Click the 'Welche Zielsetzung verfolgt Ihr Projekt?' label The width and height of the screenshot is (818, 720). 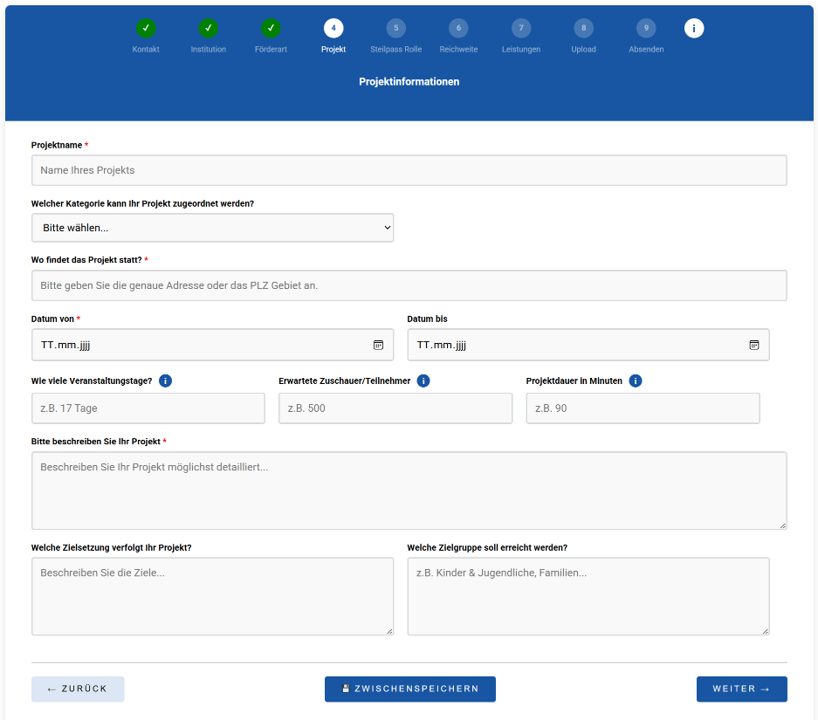pos(111,548)
